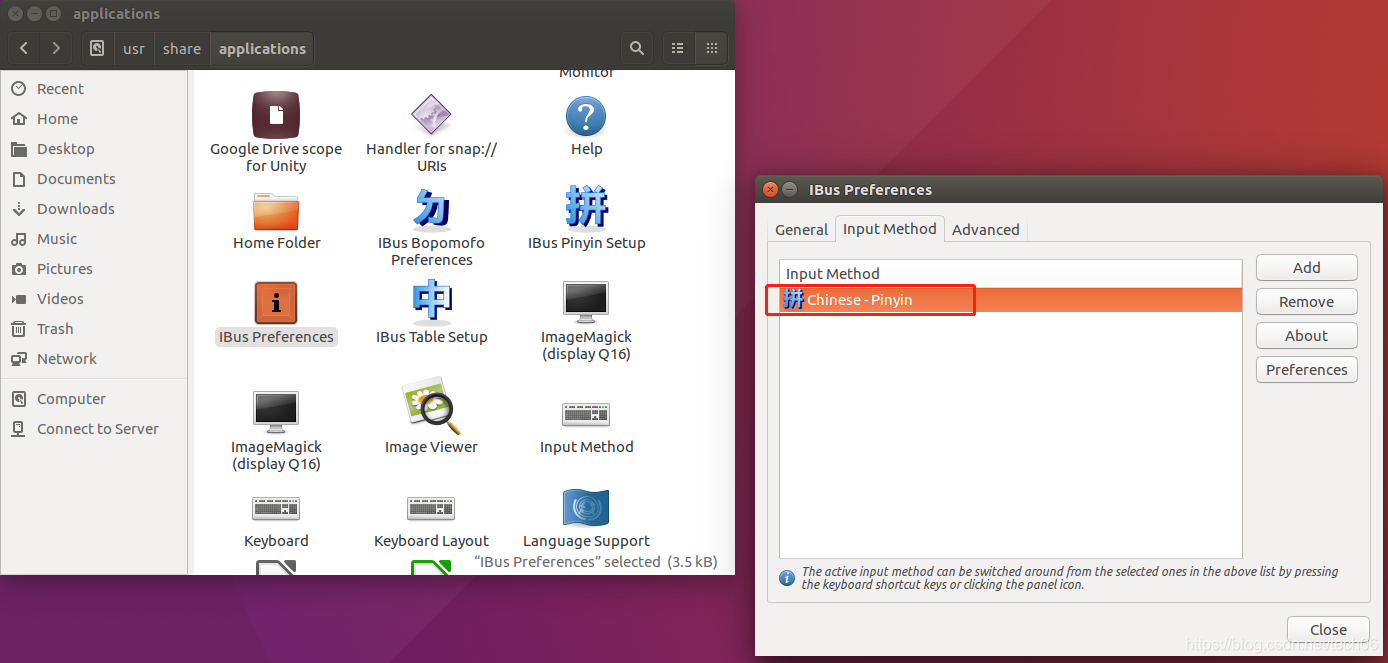Select the Input Method keyboard icon
1388x663 pixels.
tap(586, 414)
